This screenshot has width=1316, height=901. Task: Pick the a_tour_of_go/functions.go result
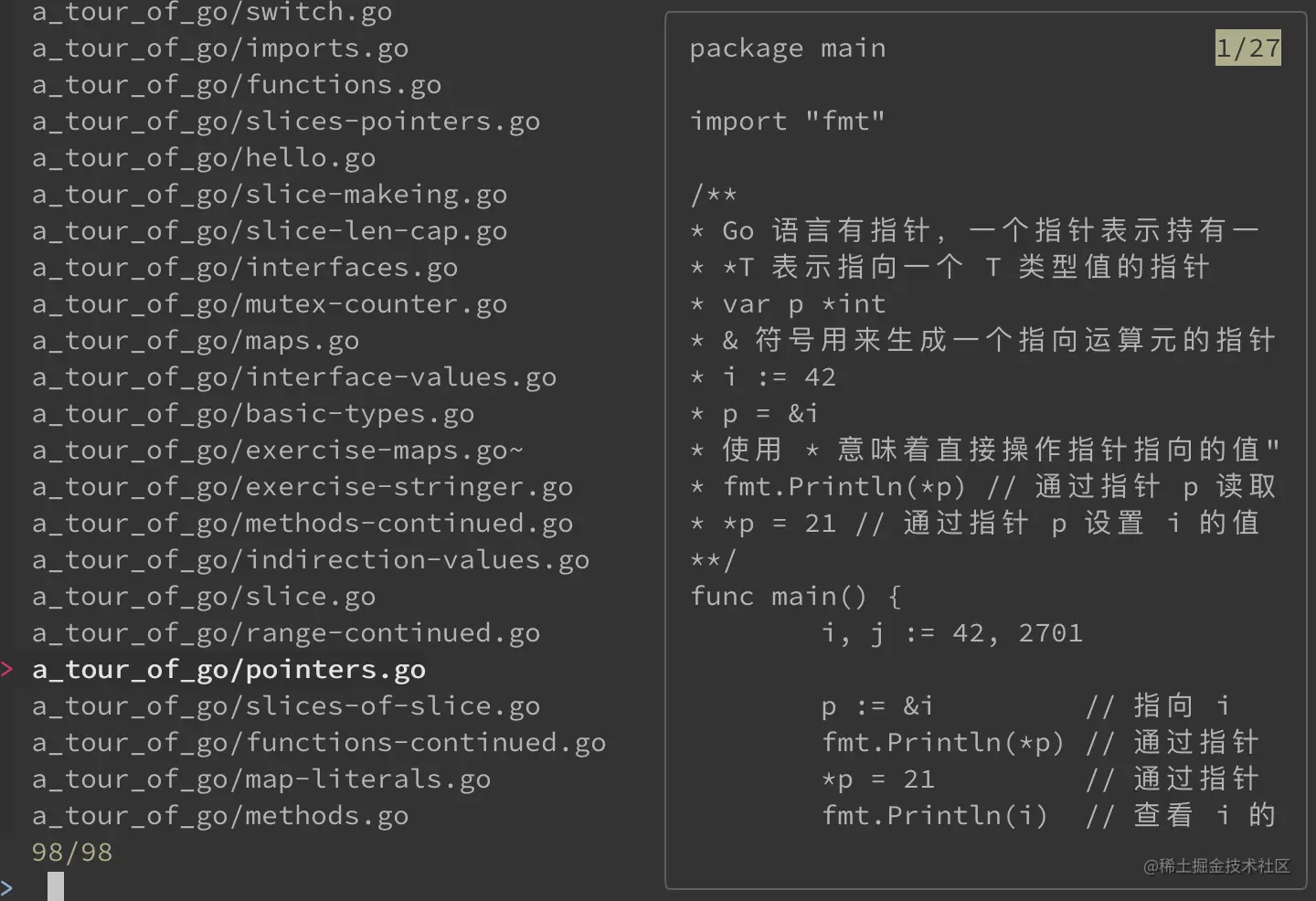[237, 85]
